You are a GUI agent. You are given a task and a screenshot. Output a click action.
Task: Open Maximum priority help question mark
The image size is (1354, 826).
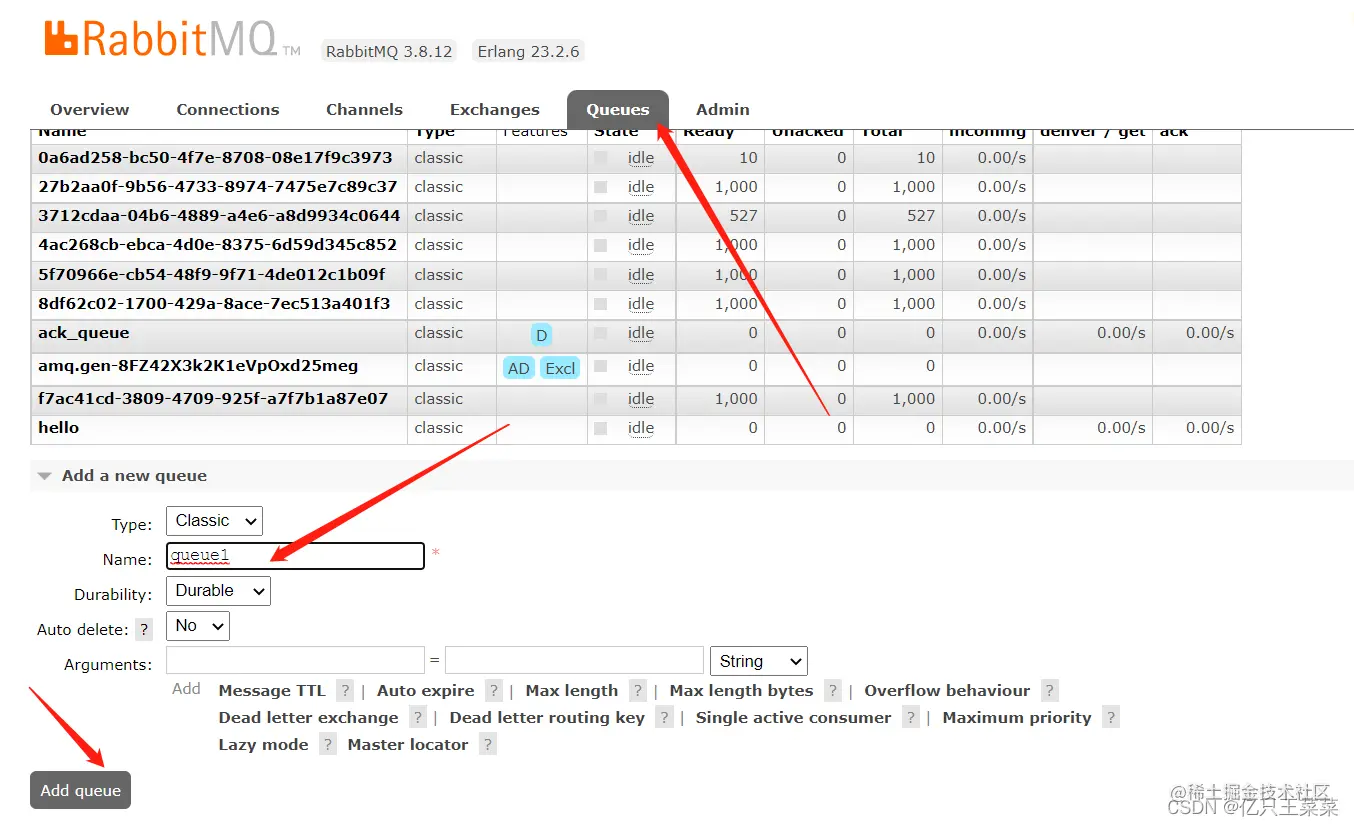click(1111, 718)
